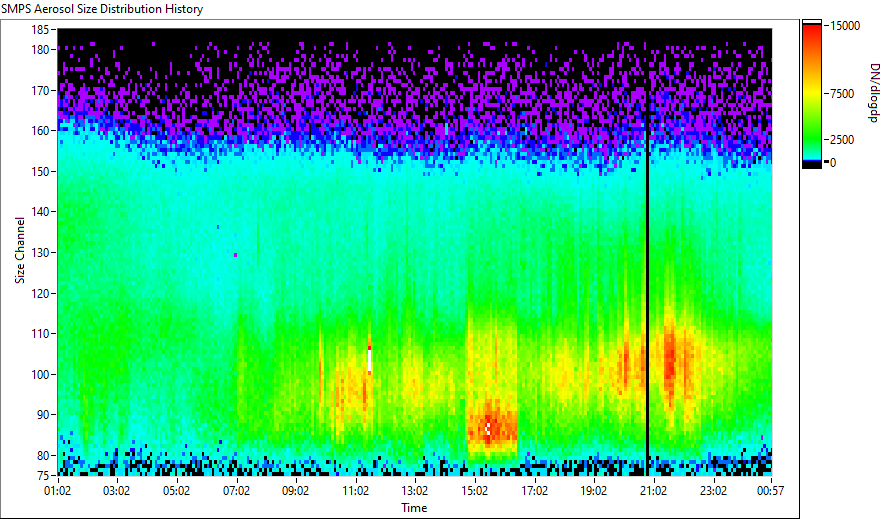Click the 'SMPS Aerosol Size Distribution History' title
Viewport: 884px width, 519px height.
coord(102,9)
